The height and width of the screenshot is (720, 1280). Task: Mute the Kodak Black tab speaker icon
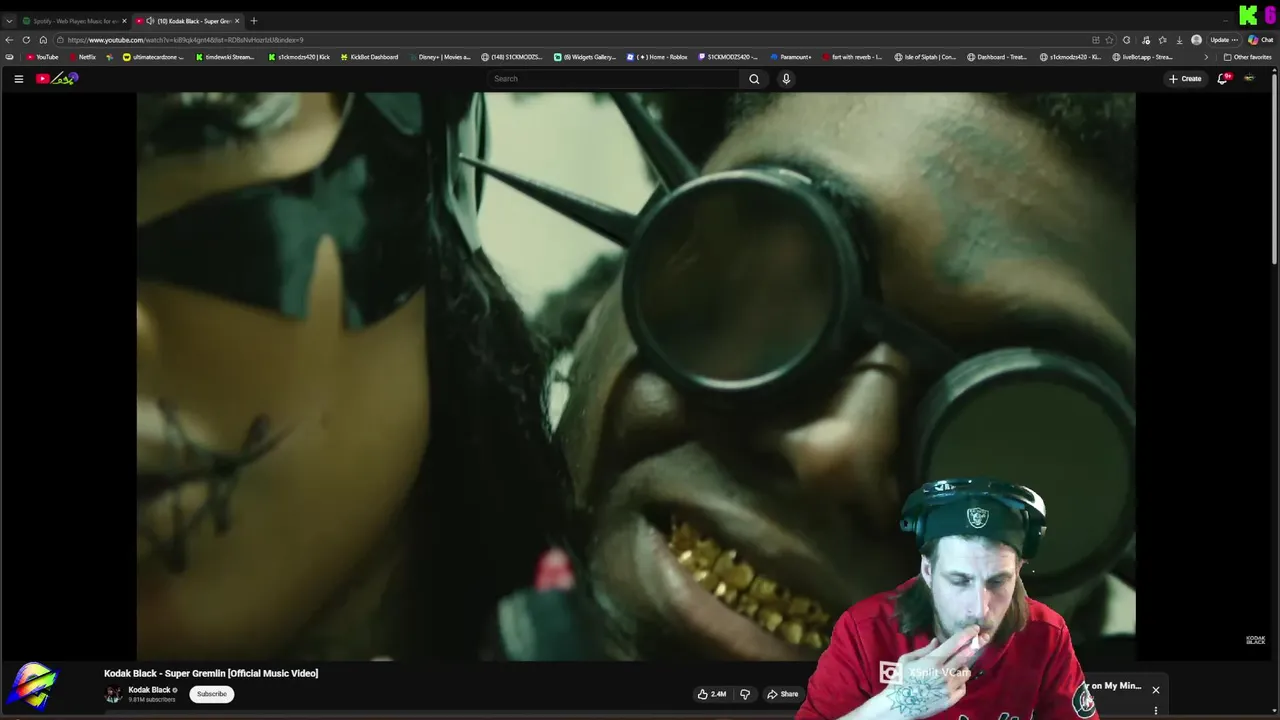150,21
